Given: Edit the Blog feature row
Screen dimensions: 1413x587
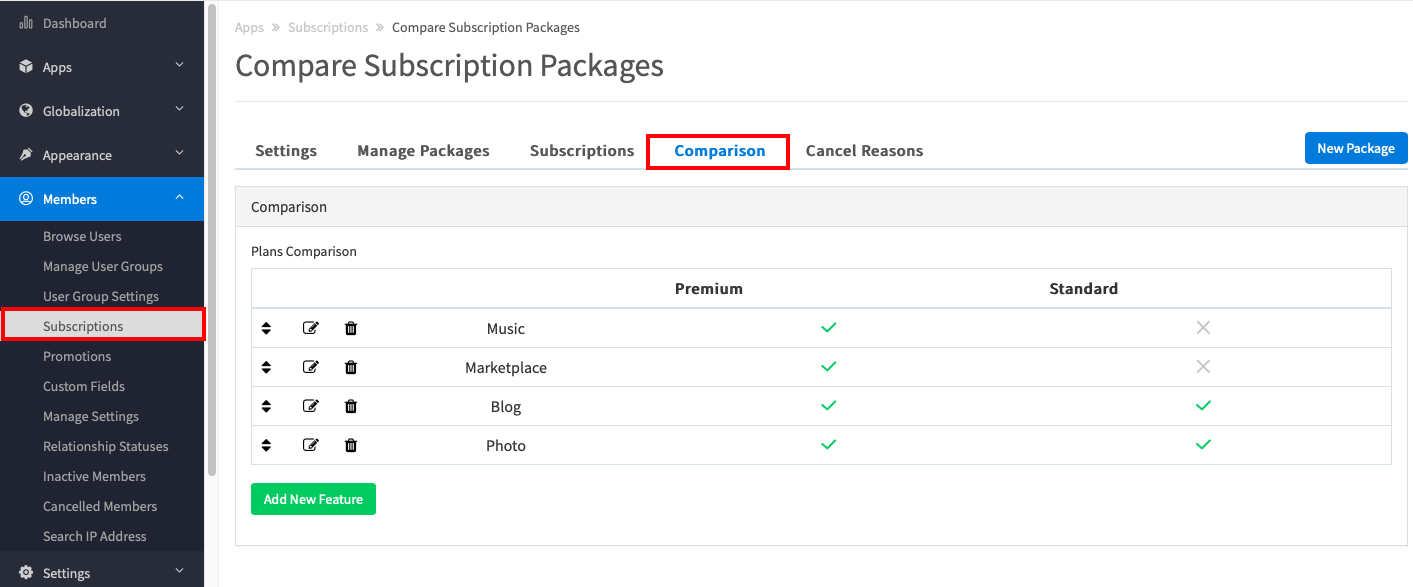Looking at the screenshot, I should click(310, 406).
